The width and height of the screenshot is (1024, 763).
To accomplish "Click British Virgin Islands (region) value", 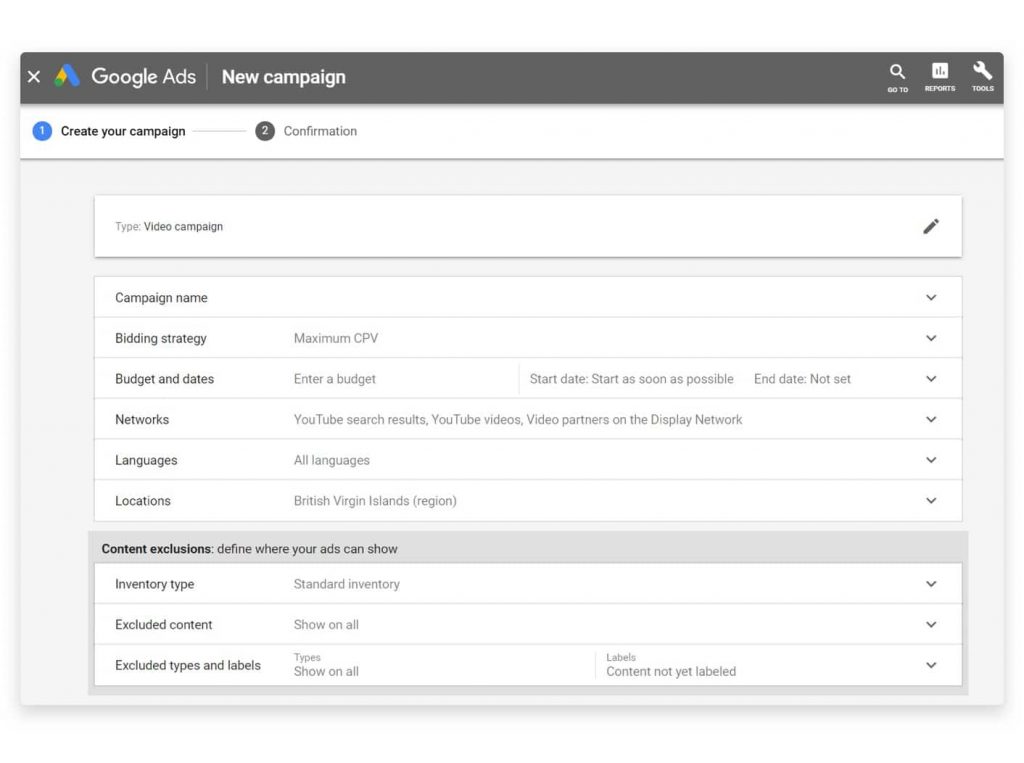I will (x=375, y=501).
